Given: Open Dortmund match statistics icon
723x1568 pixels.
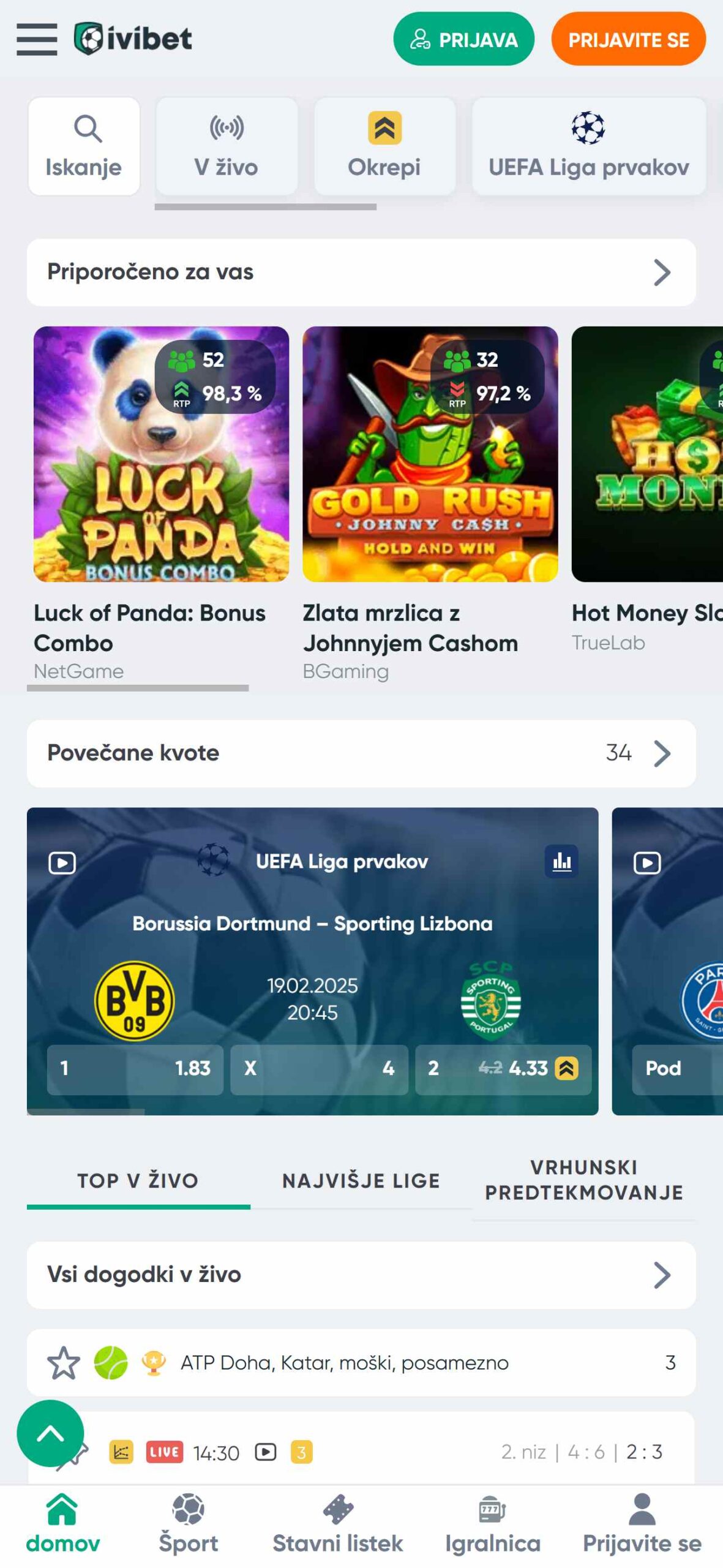Looking at the screenshot, I should coord(561,861).
